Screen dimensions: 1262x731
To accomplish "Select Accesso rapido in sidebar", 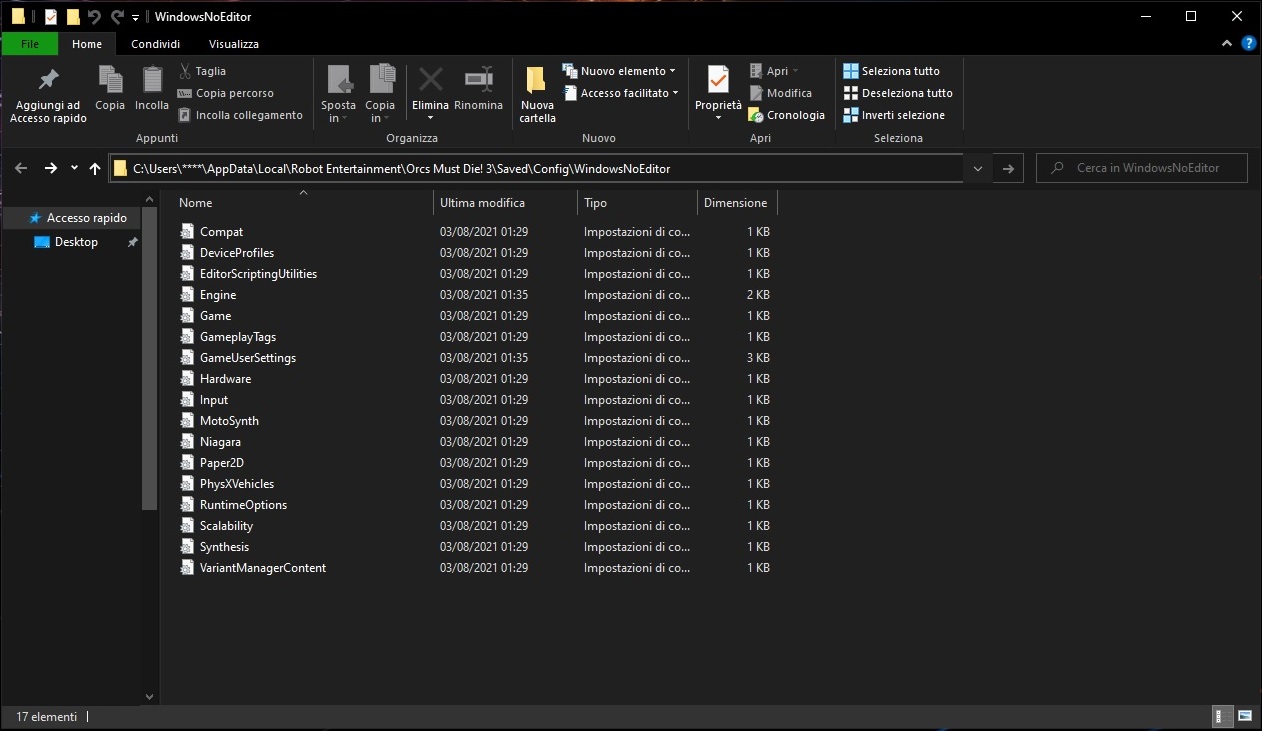I will pos(78,218).
